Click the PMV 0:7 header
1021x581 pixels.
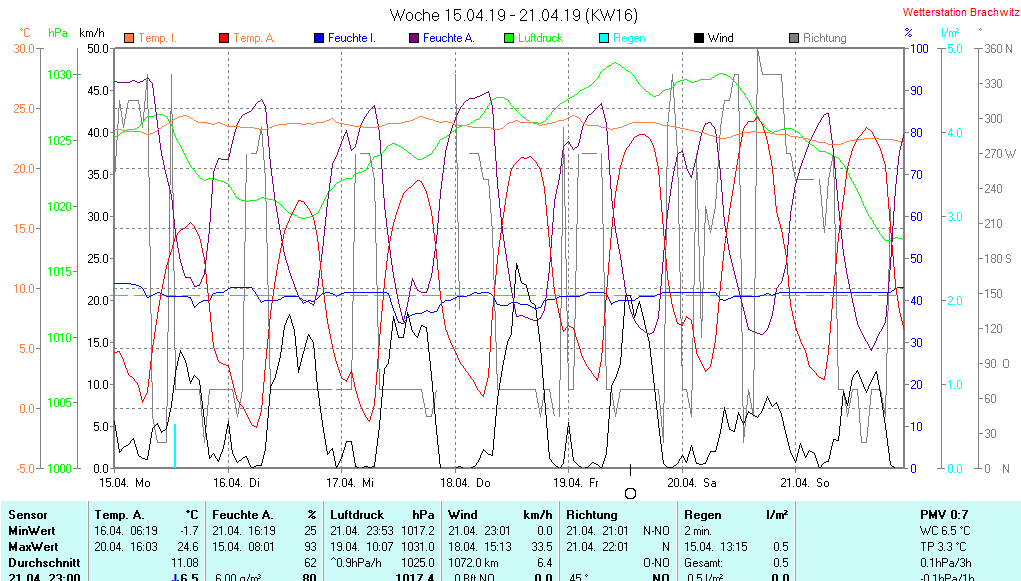(943, 514)
